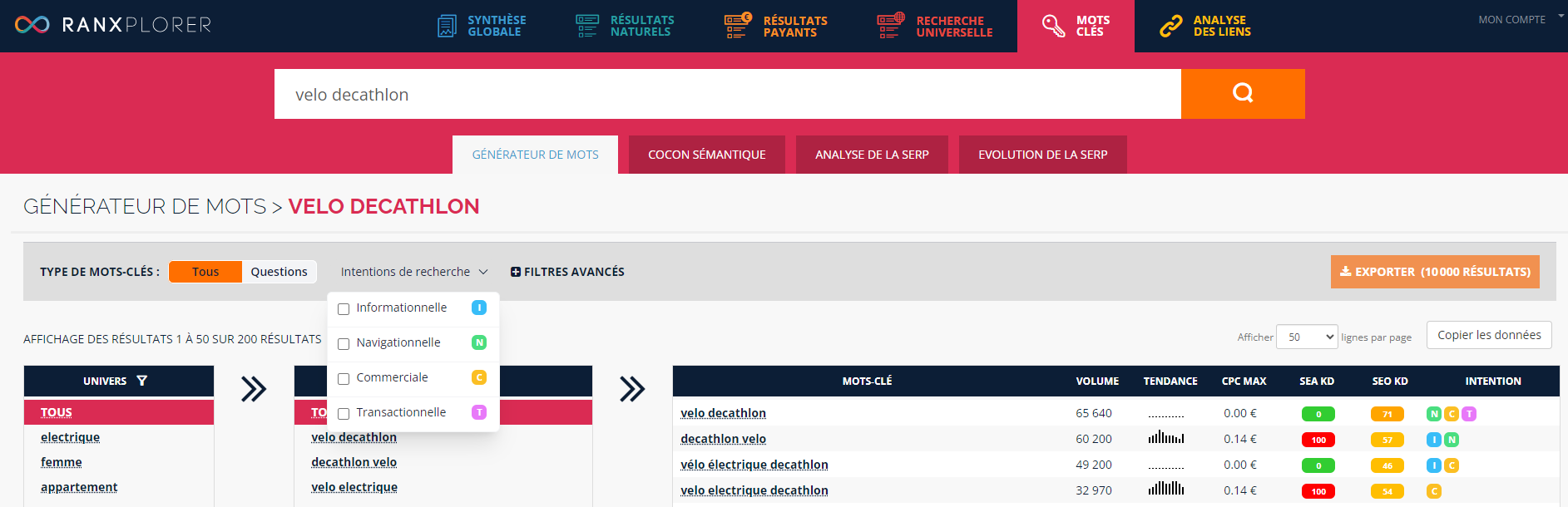This screenshot has height=507, width=1568.
Task: Switch to Cocon Sémantique tab
Action: pyautogui.click(x=707, y=155)
